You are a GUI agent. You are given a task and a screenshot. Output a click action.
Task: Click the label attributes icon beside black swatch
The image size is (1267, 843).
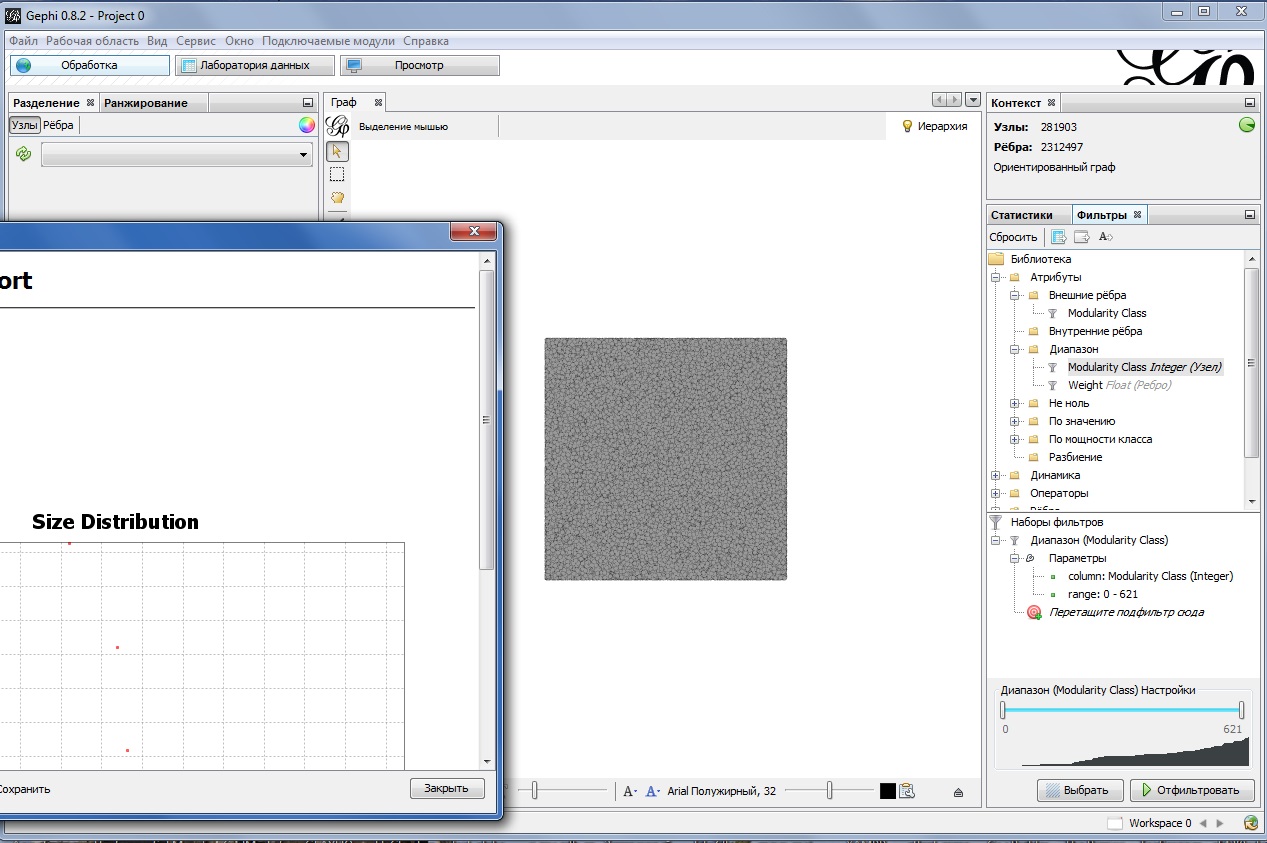(908, 791)
